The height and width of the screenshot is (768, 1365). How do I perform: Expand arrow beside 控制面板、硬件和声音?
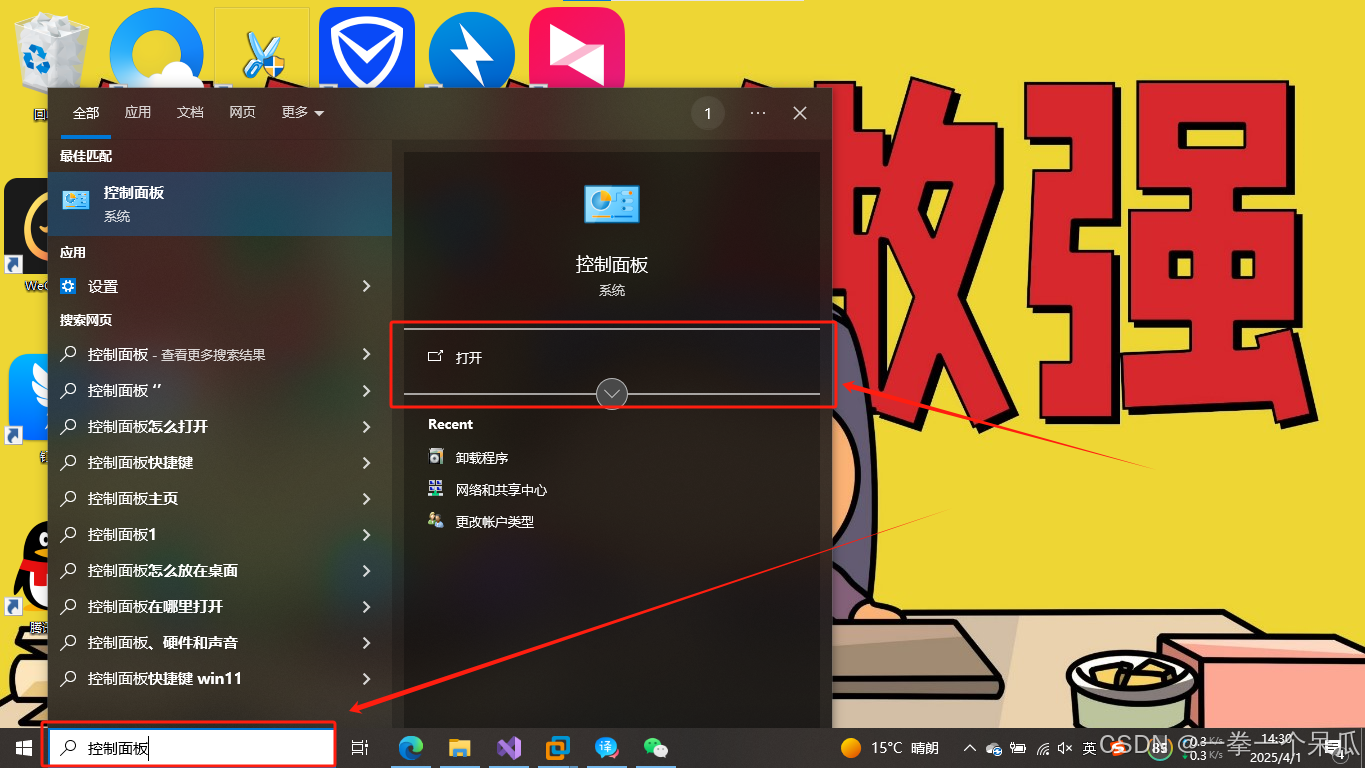point(366,642)
